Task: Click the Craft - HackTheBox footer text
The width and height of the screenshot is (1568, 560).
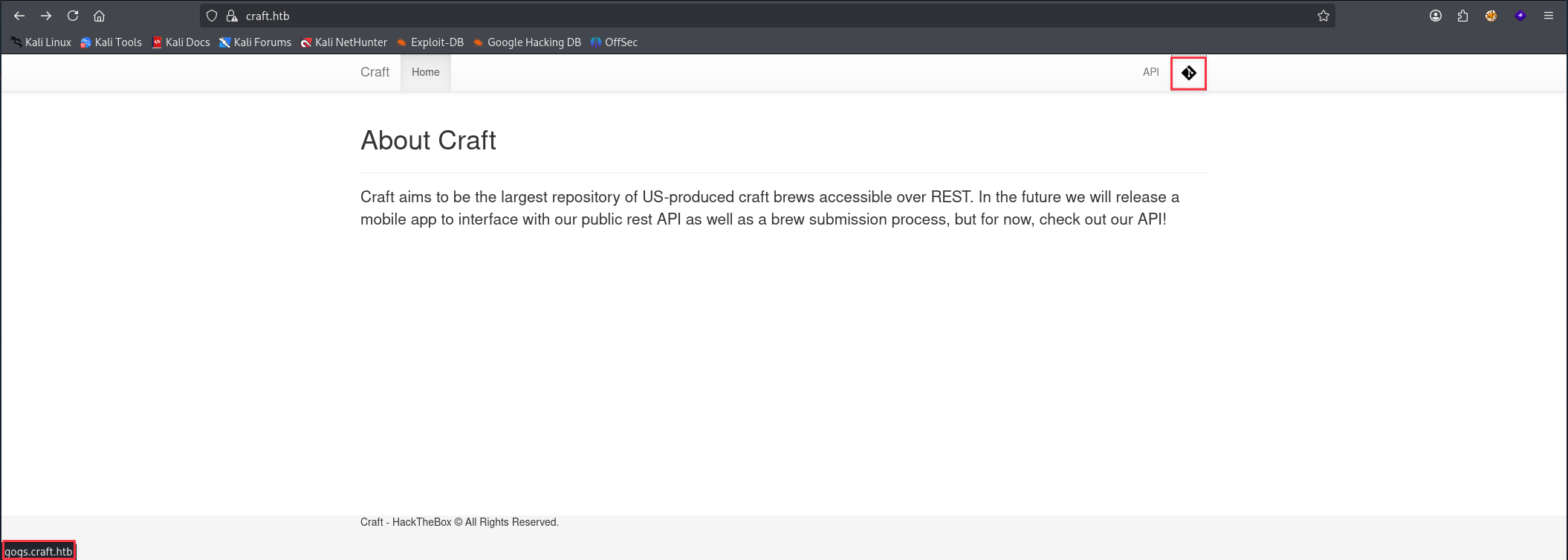Action: (x=459, y=522)
